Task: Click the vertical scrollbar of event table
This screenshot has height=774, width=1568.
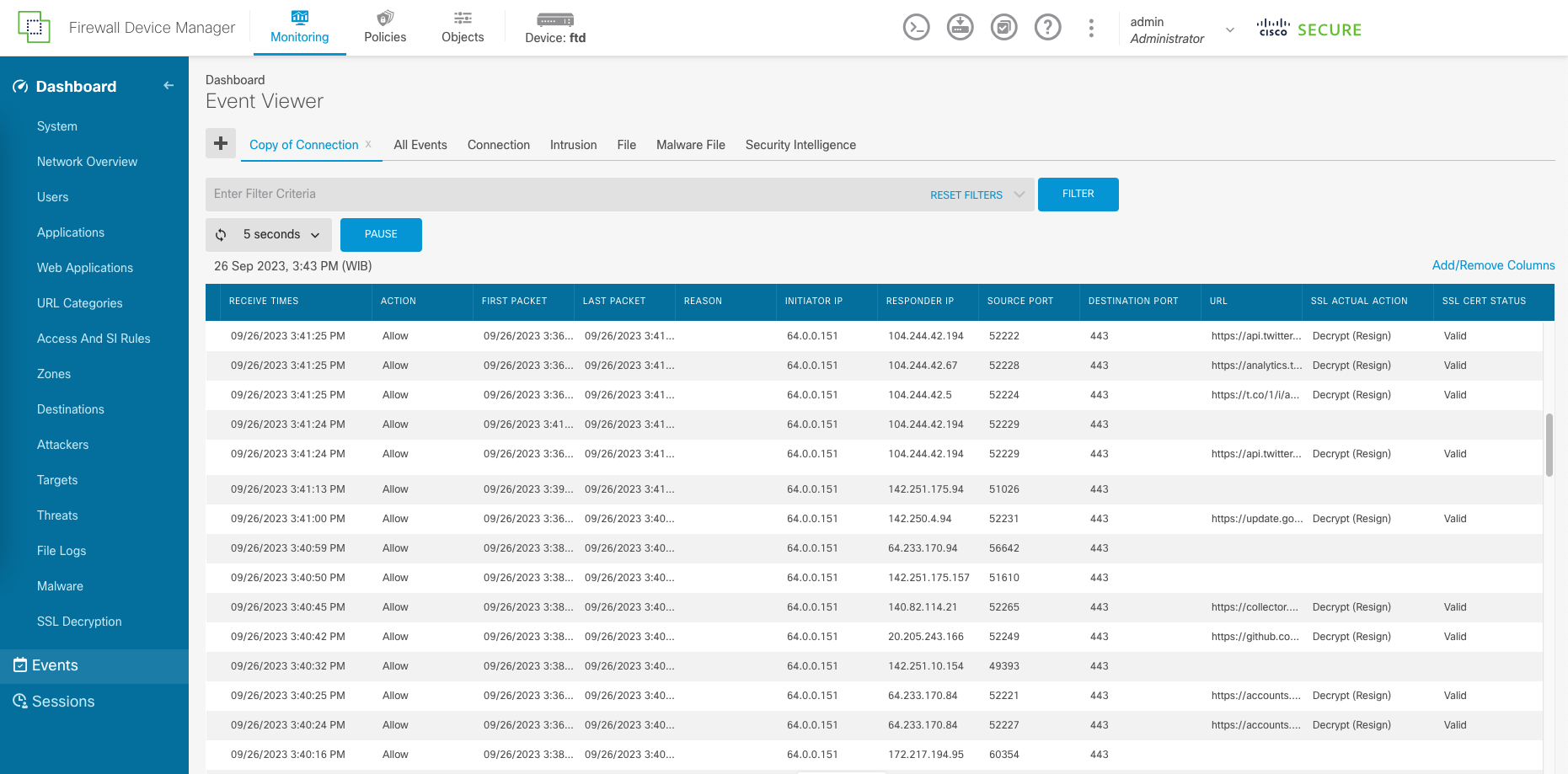Action: (1549, 445)
